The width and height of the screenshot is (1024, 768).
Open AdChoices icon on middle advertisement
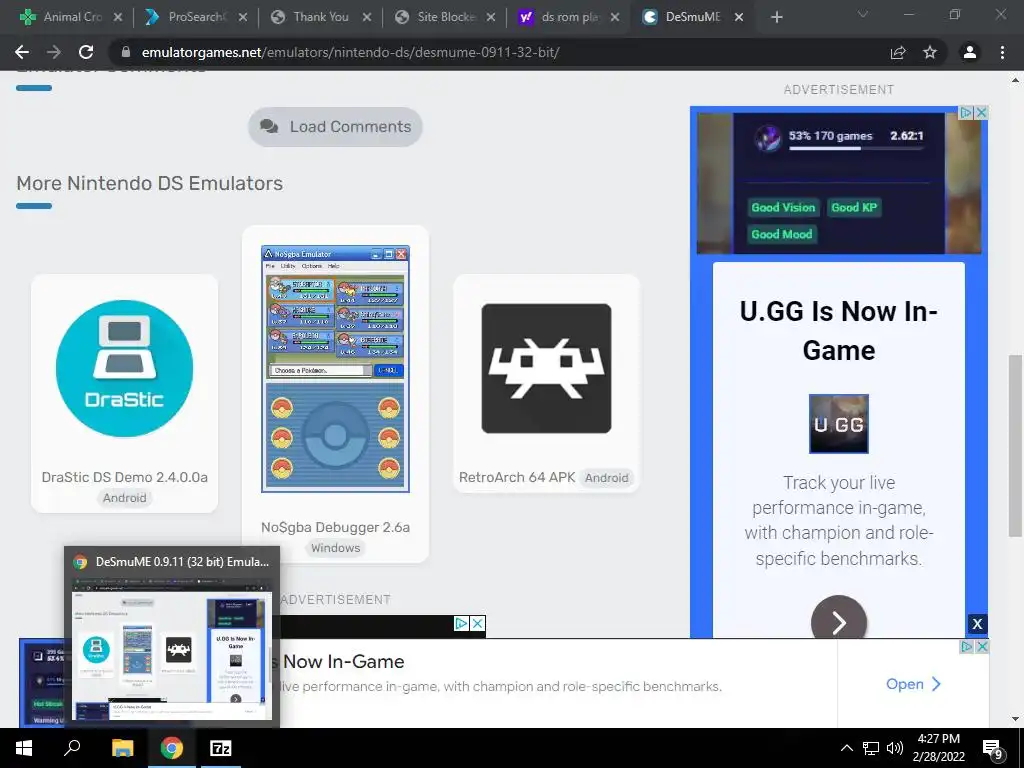(461, 623)
